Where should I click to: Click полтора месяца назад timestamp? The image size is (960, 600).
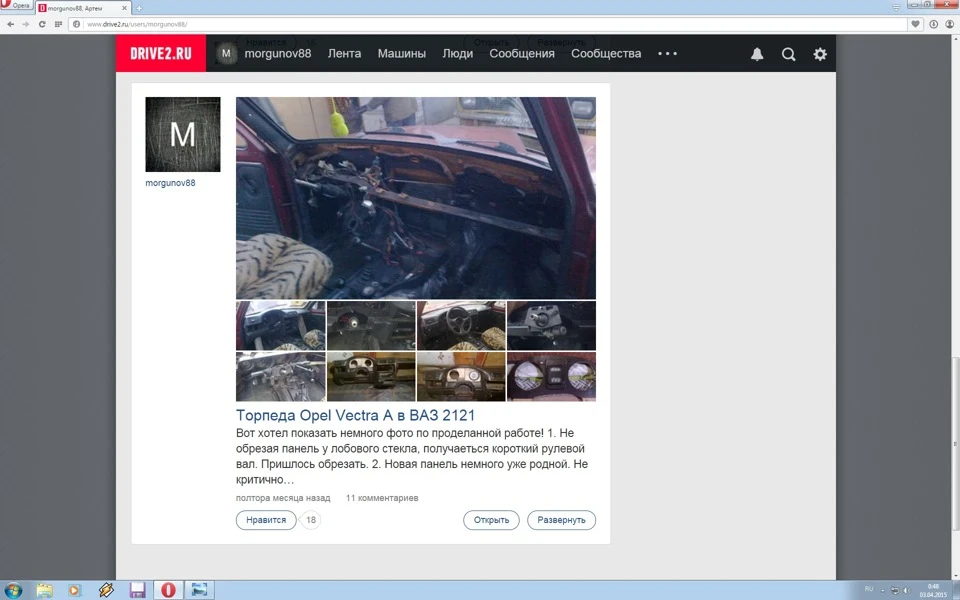[283, 498]
